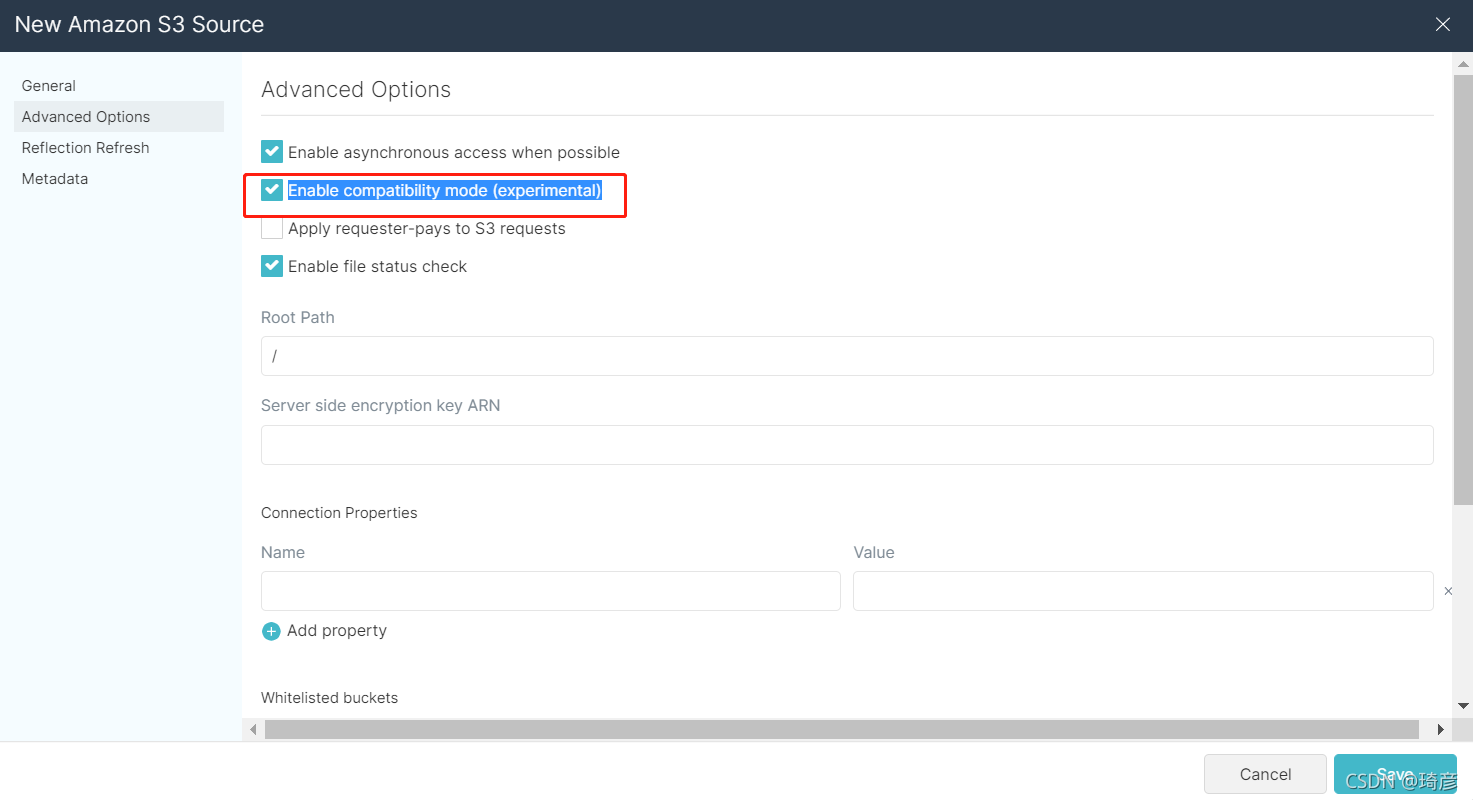1473x800 pixels.
Task: Uncheck Enable compatibility mode (experimental)
Action: point(272,190)
